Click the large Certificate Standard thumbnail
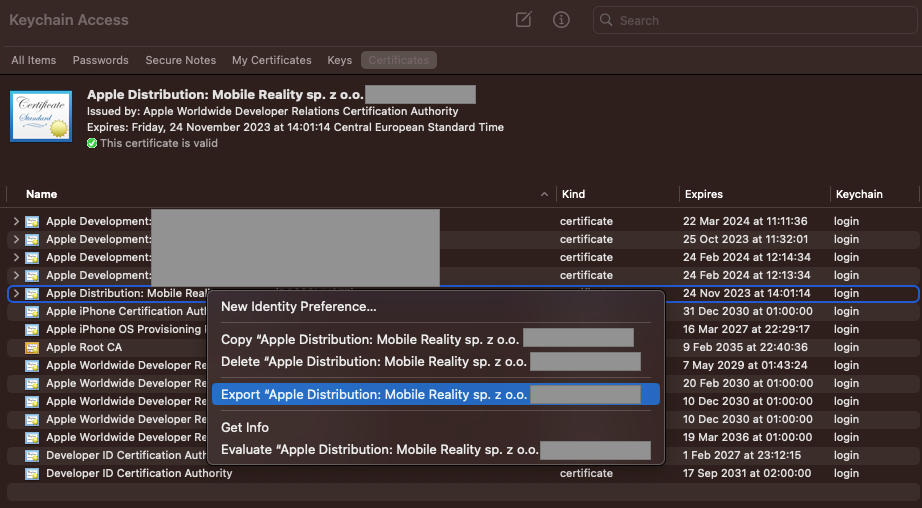This screenshot has height=508, width=922. pyautogui.click(x=41, y=116)
